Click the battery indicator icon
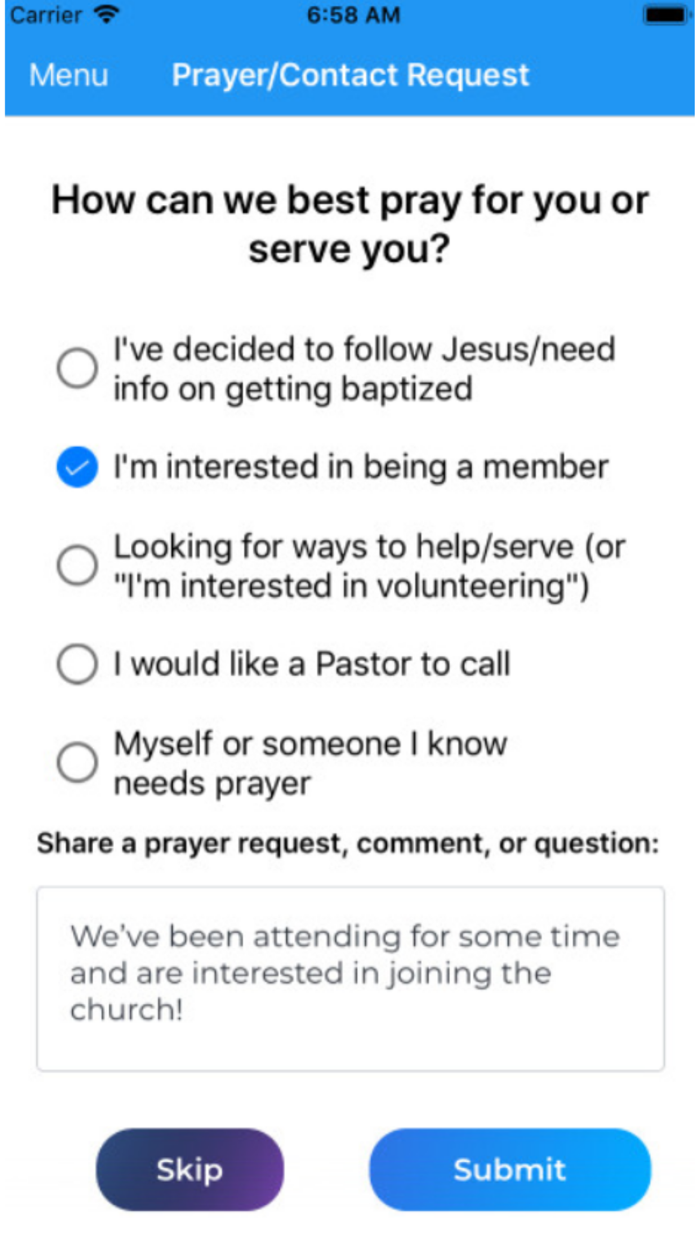The width and height of the screenshot is (700, 1244). pyautogui.click(x=664, y=14)
